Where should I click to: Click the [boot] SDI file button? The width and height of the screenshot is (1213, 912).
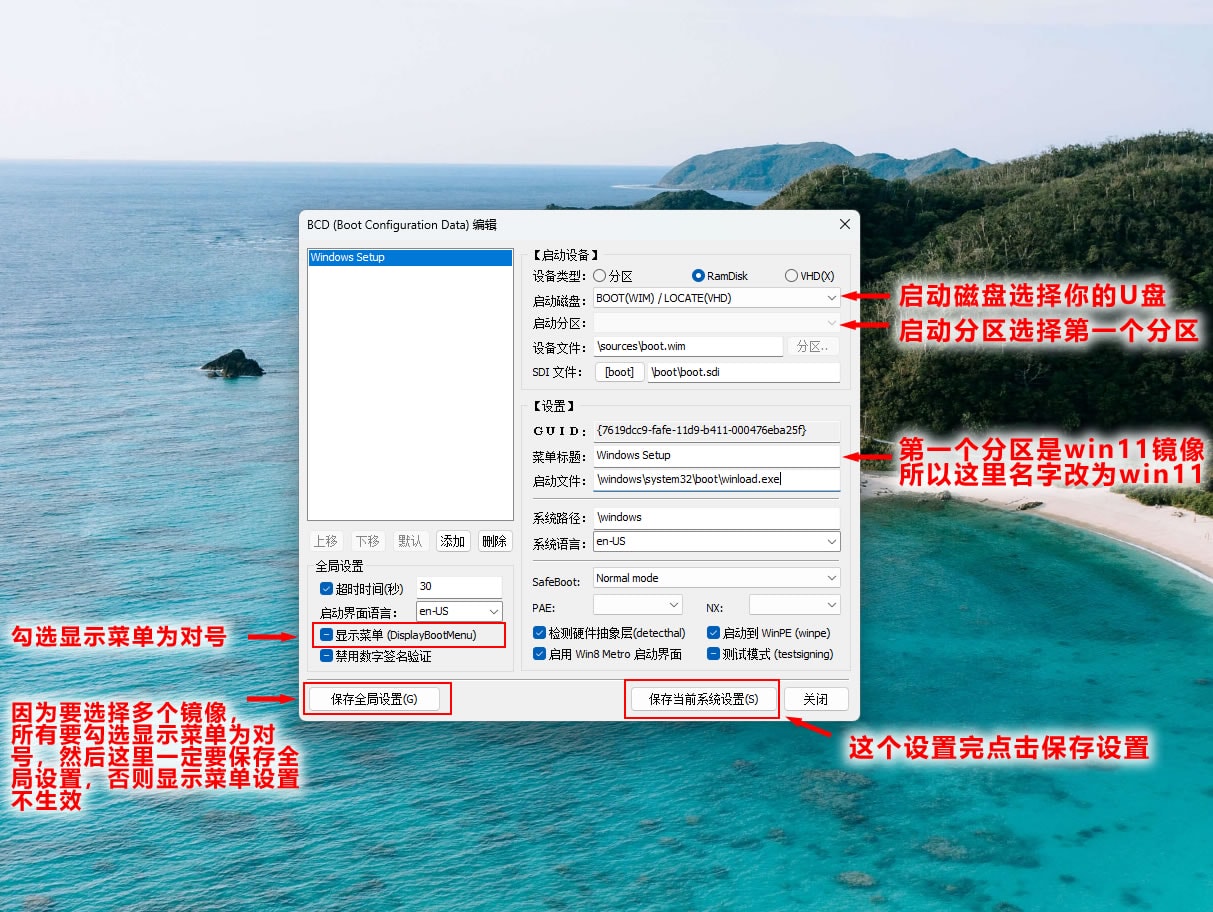tap(619, 372)
